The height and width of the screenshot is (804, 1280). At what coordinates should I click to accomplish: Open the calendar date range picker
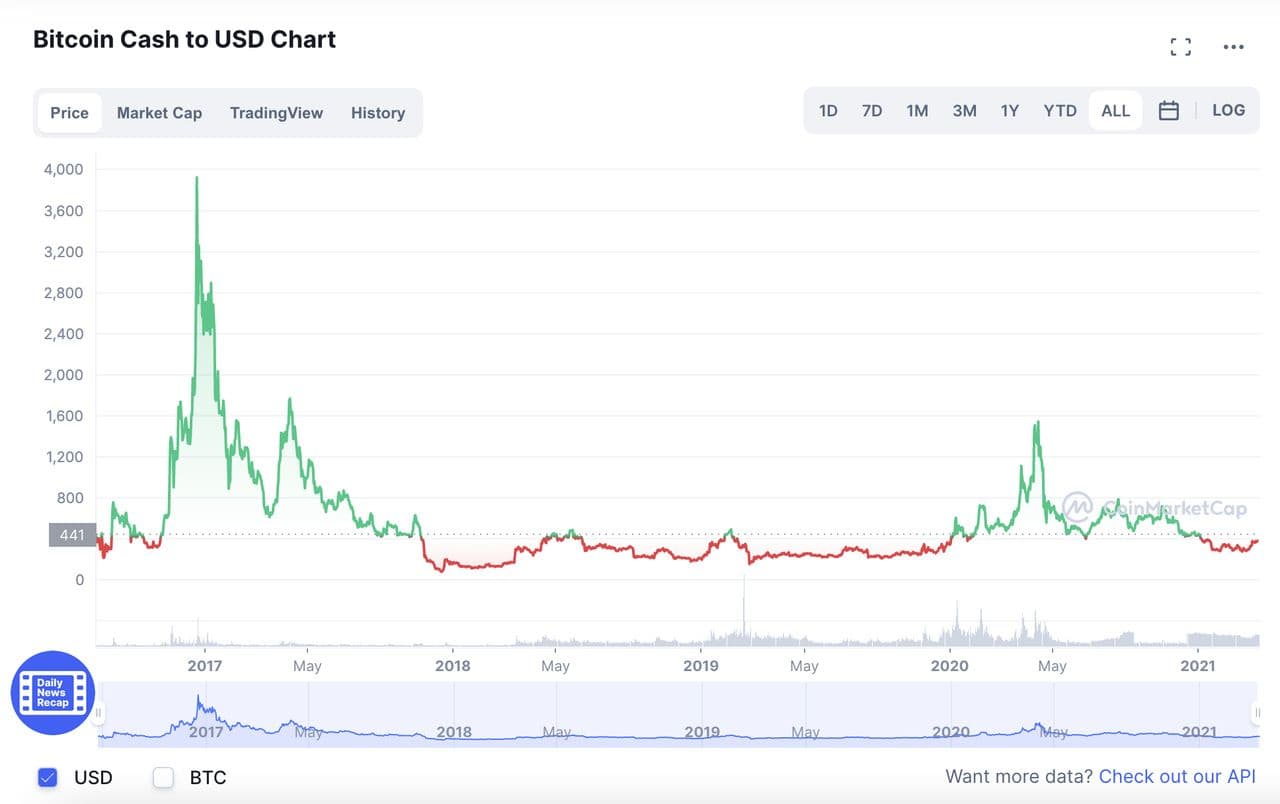click(x=1168, y=111)
